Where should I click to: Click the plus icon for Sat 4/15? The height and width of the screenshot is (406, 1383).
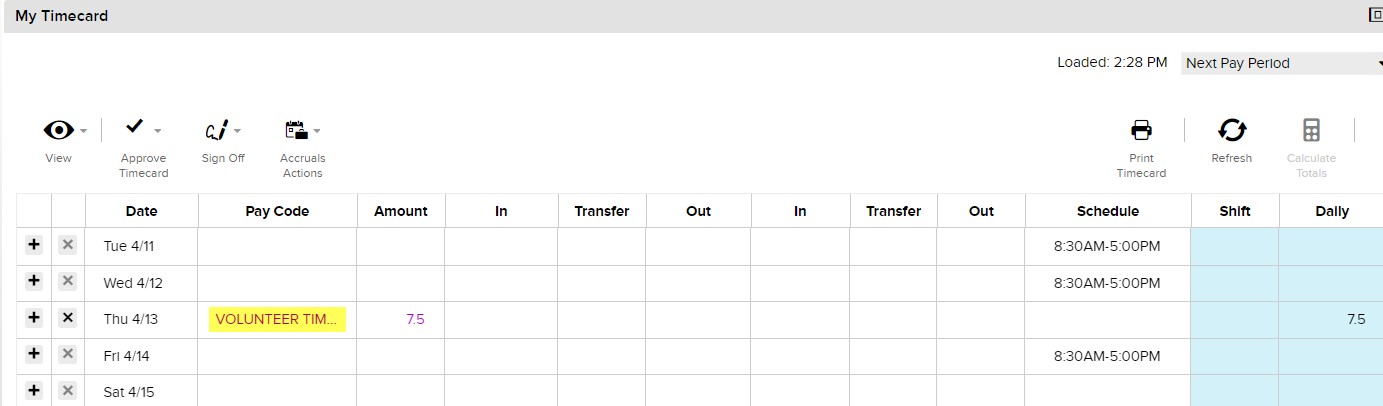33,390
